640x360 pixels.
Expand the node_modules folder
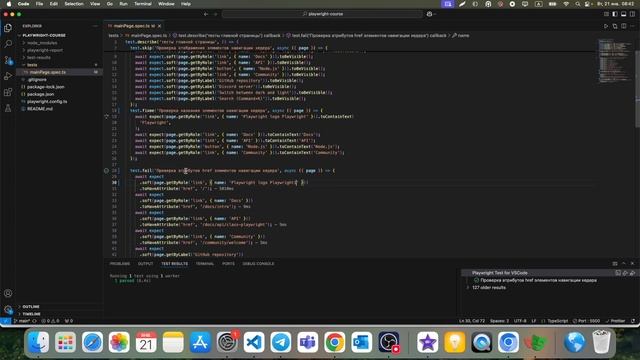pyautogui.click(x=42, y=43)
